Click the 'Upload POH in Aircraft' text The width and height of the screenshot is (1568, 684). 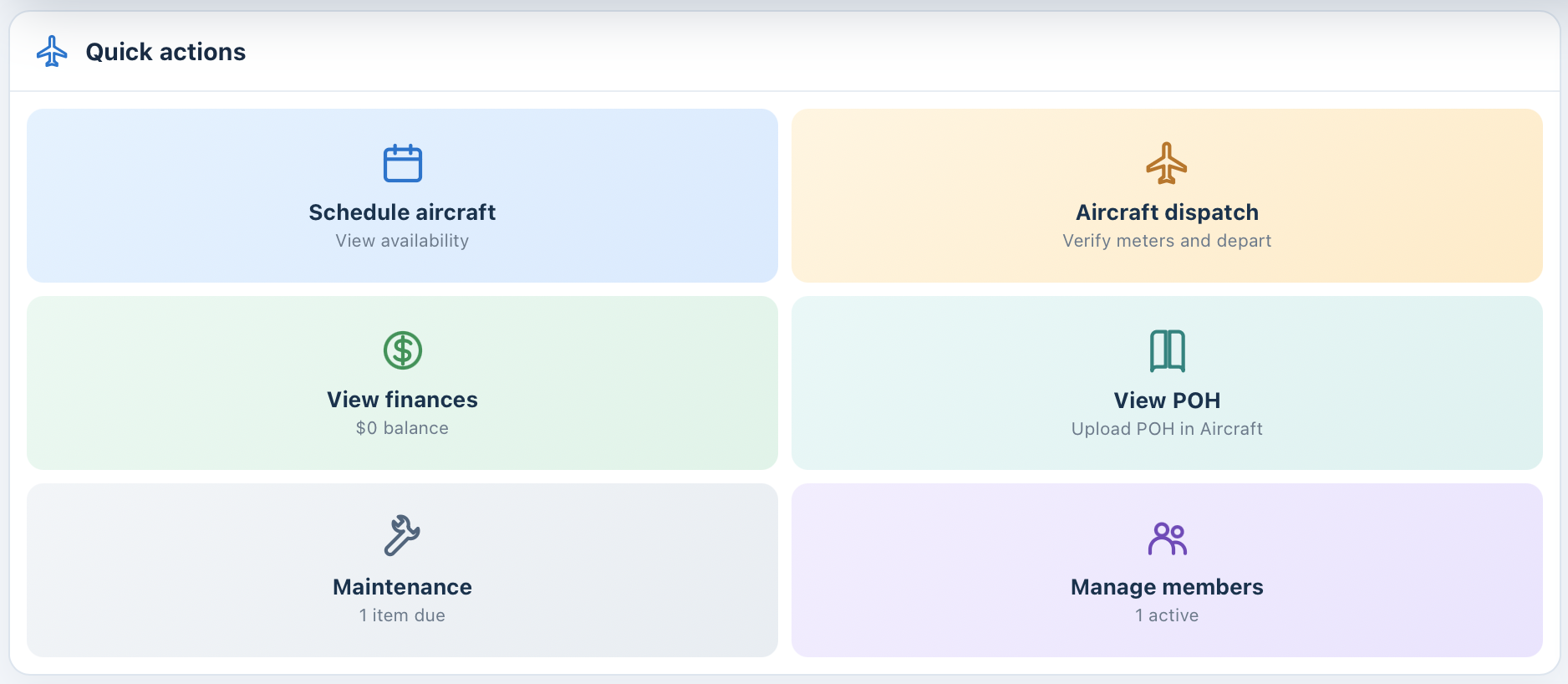pyautogui.click(x=1167, y=429)
